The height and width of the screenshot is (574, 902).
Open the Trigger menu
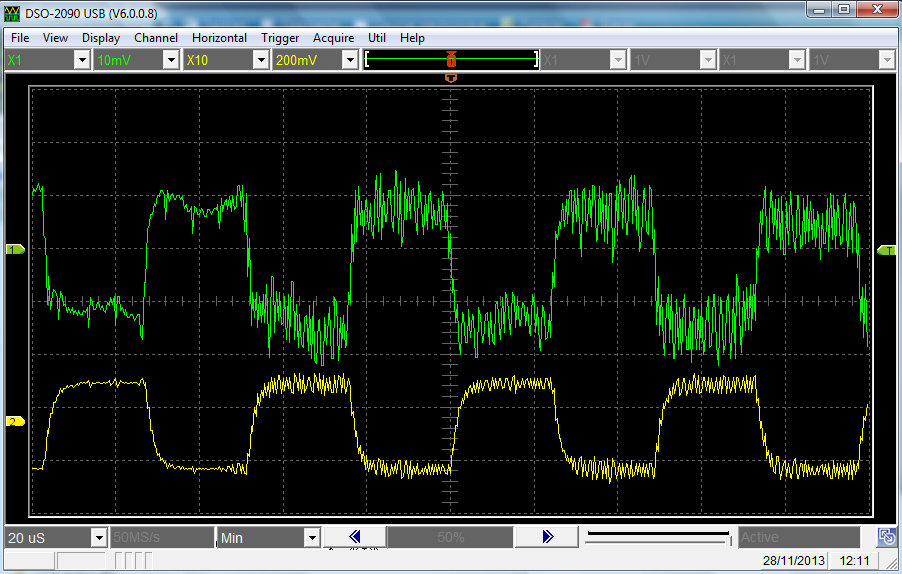coord(280,38)
